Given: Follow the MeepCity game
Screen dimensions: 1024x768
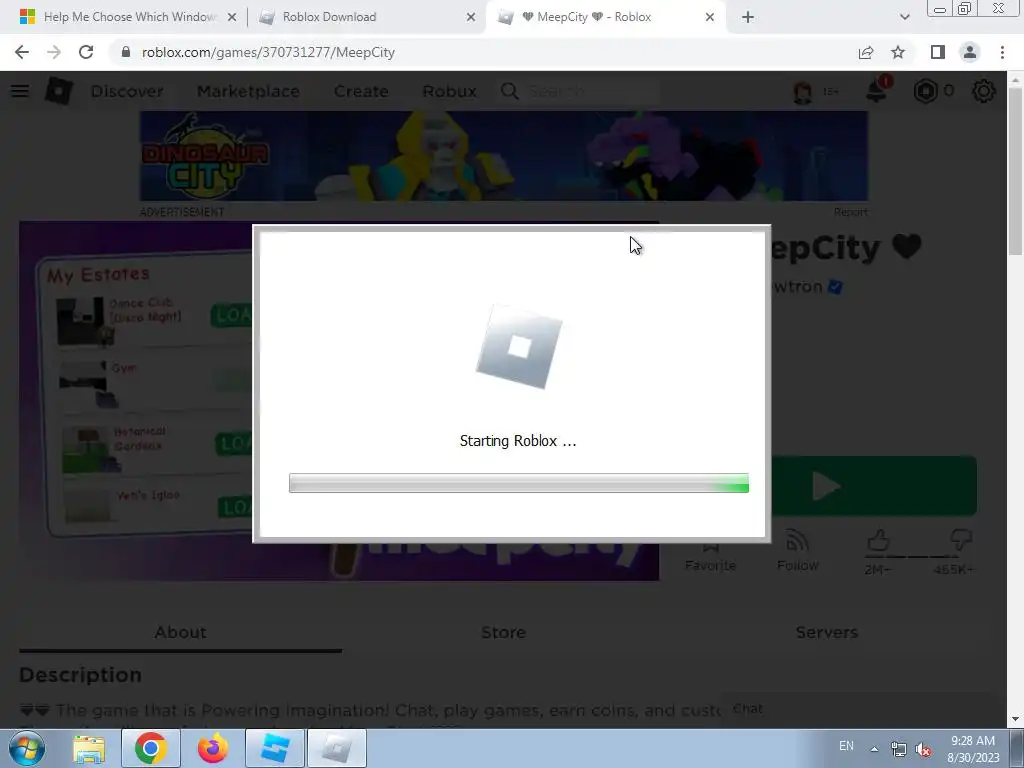Looking at the screenshot, I should click(797, 552).
